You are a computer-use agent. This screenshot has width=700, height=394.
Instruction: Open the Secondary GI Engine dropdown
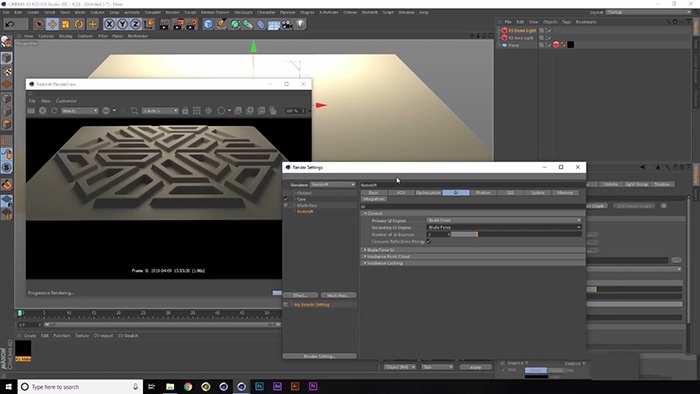pos(504,227)
